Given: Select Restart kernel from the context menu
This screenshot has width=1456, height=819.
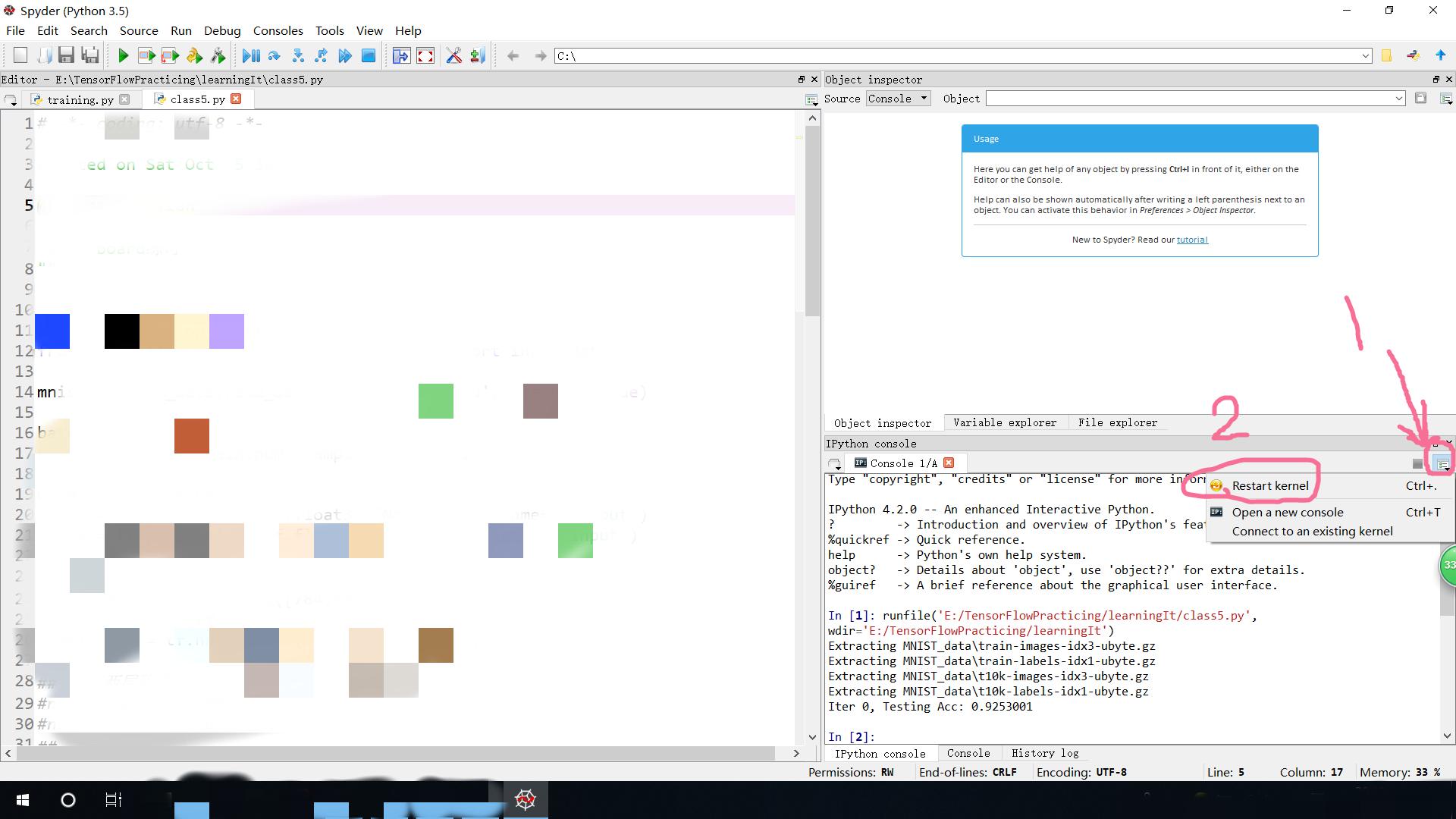Looking at the screenshot, I should [1269, 485].
